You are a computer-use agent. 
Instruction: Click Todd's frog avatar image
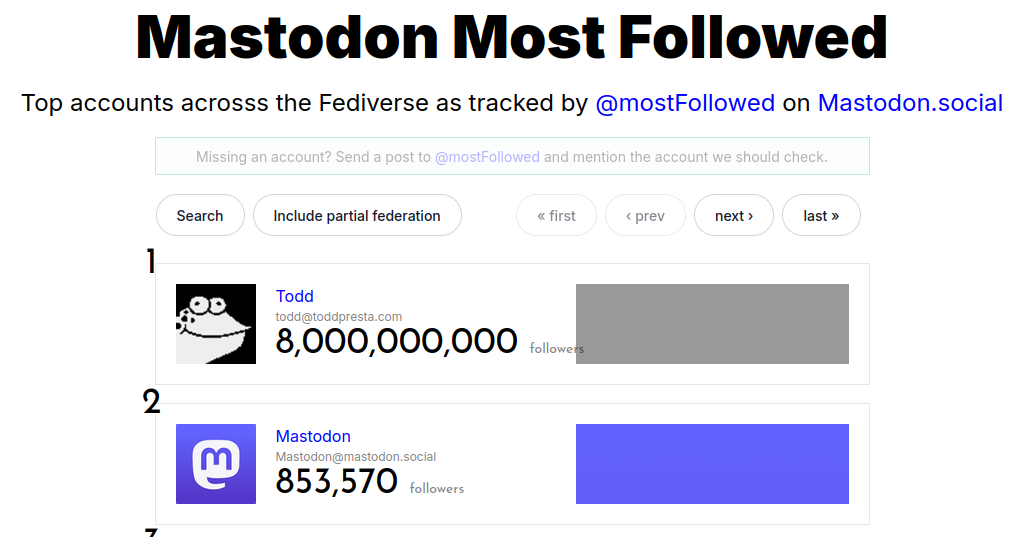(x=216, y=324)
